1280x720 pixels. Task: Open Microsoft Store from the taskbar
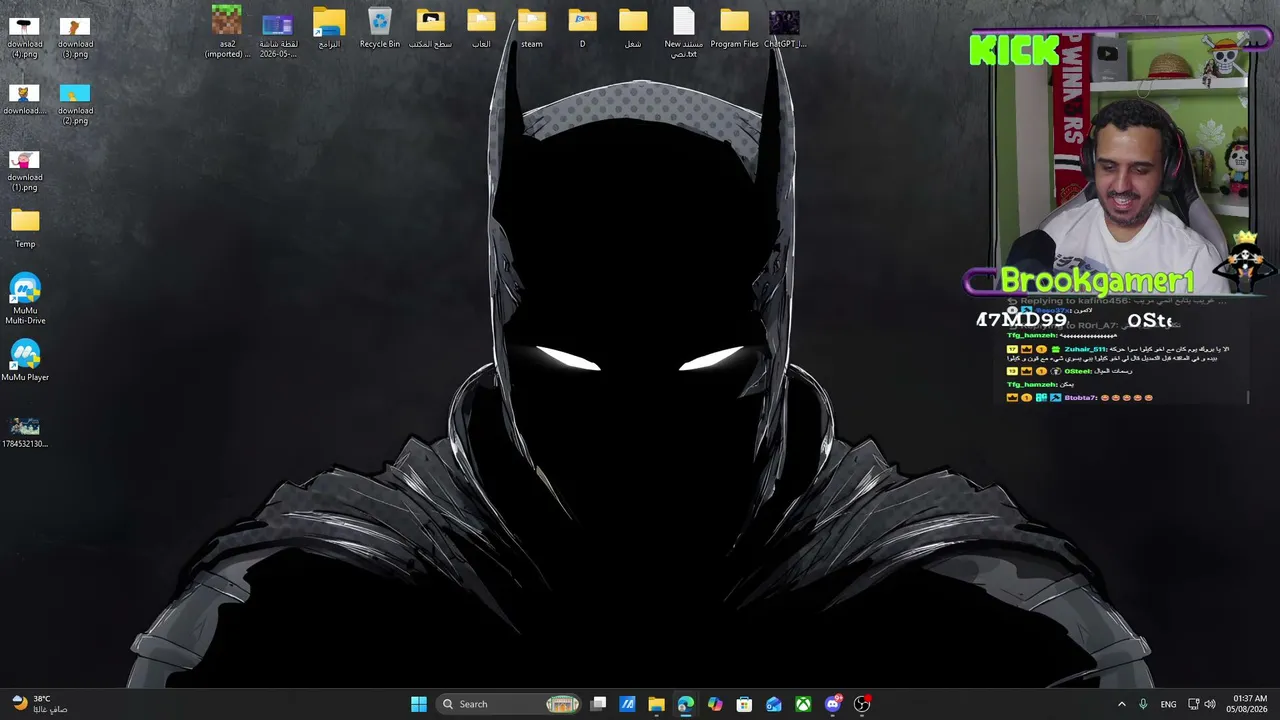click(x=744, y=704)
